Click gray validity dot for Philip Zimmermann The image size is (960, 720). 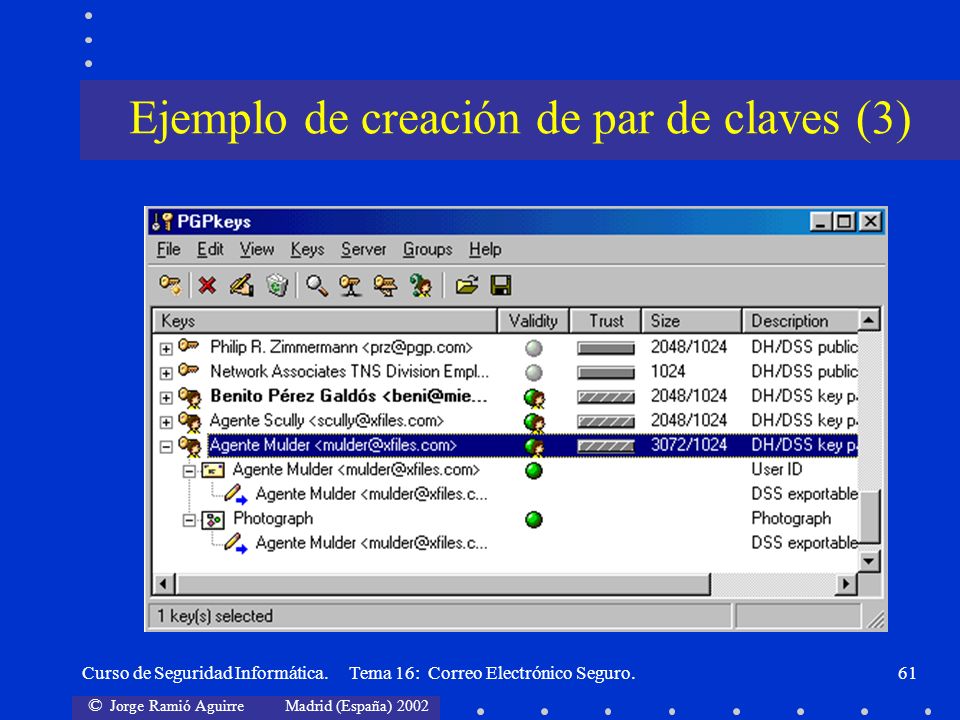pyautogui.click(x=534, y=348)
